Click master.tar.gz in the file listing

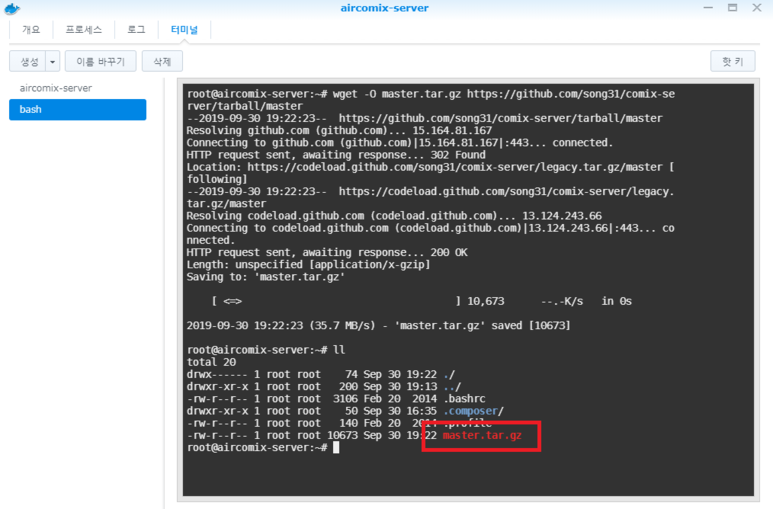(482, 435)
